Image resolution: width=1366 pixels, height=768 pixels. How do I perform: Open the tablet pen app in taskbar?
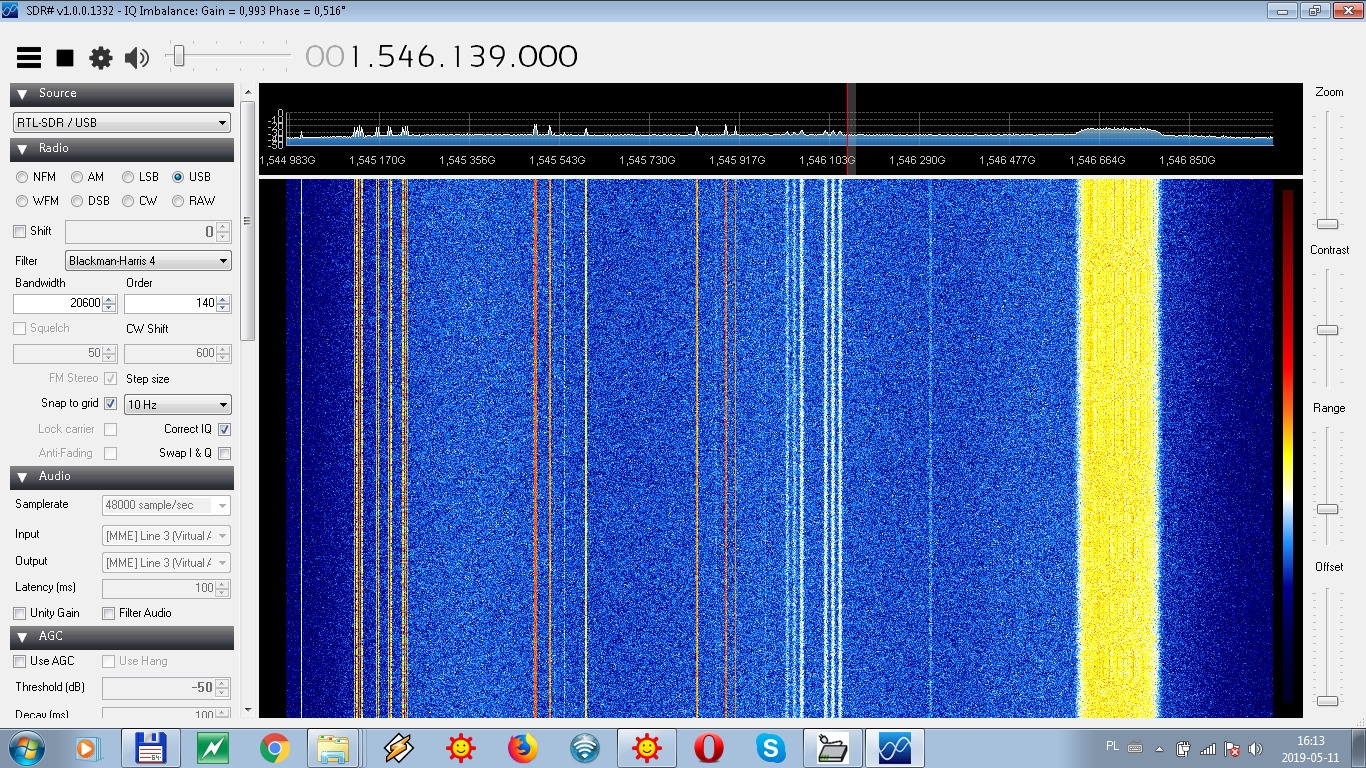click(x=832, y=748)
